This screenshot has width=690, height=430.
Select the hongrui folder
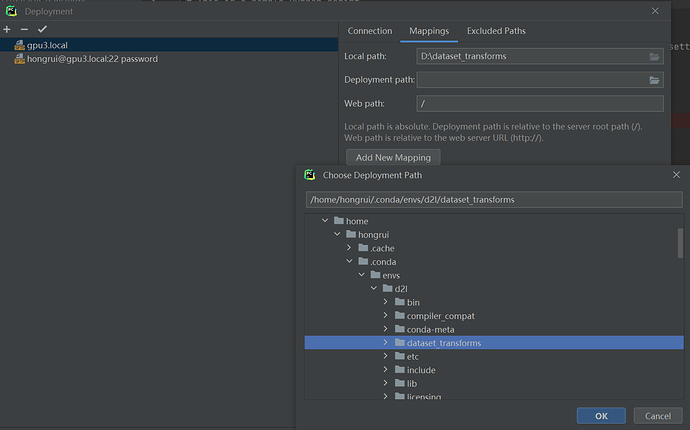367,235
